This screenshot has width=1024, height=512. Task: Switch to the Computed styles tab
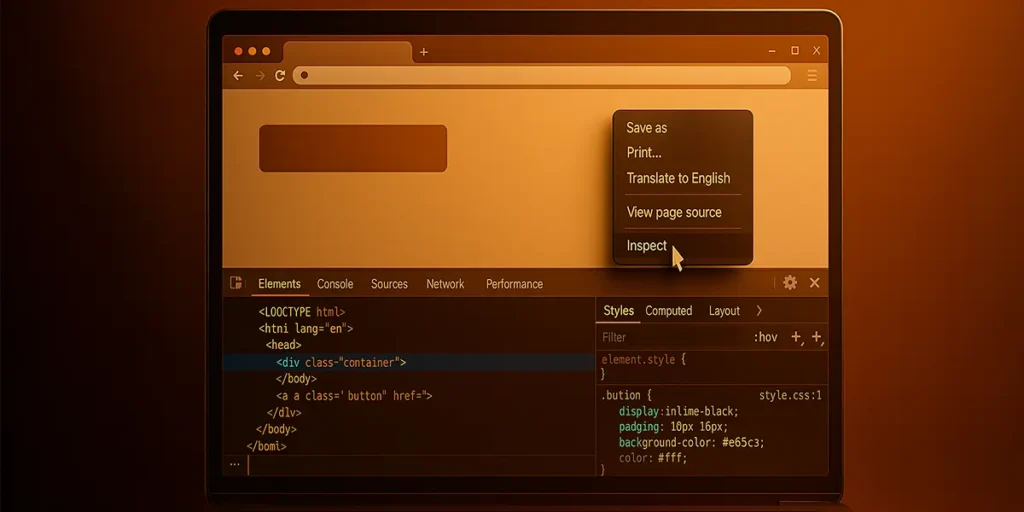[x=669, y=311]
